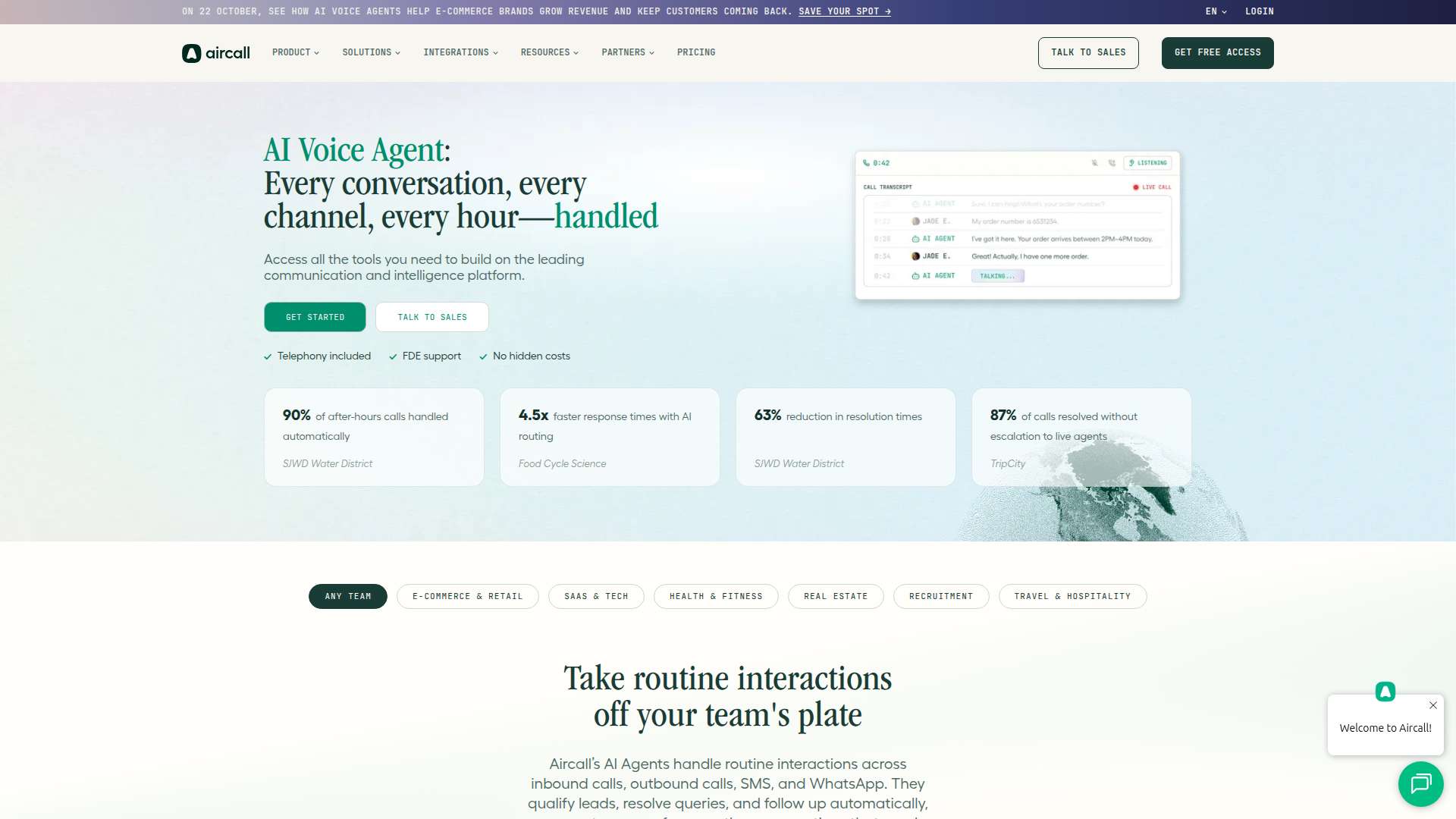1456x819 pixels.
Task: Click the Listening badge in the call mockup
Action: pyautogui.click(x=1148, y=163)
